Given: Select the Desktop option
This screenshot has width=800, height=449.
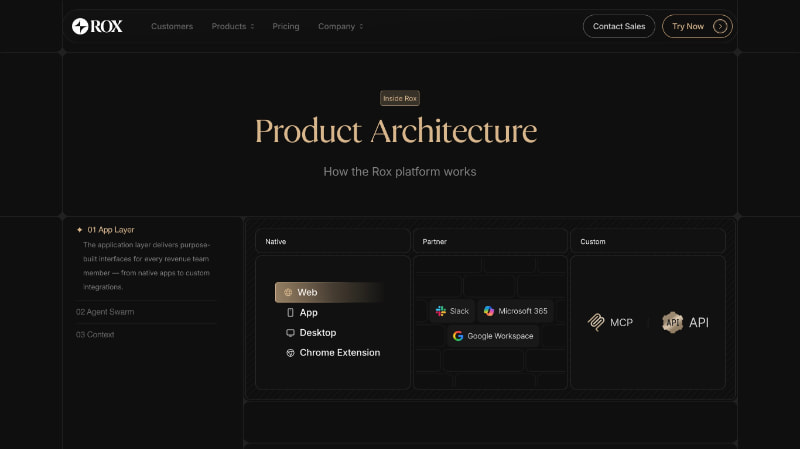Looking at the screenshot, I should [311, 333].
